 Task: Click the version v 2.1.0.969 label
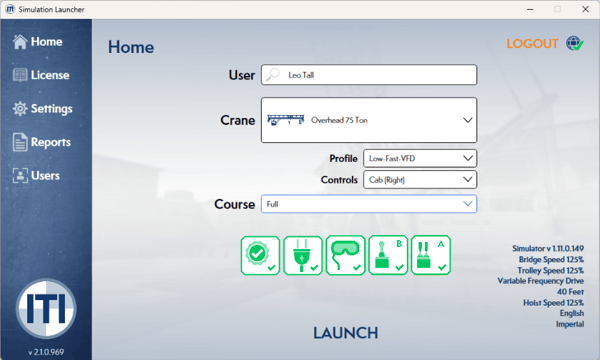46,352
